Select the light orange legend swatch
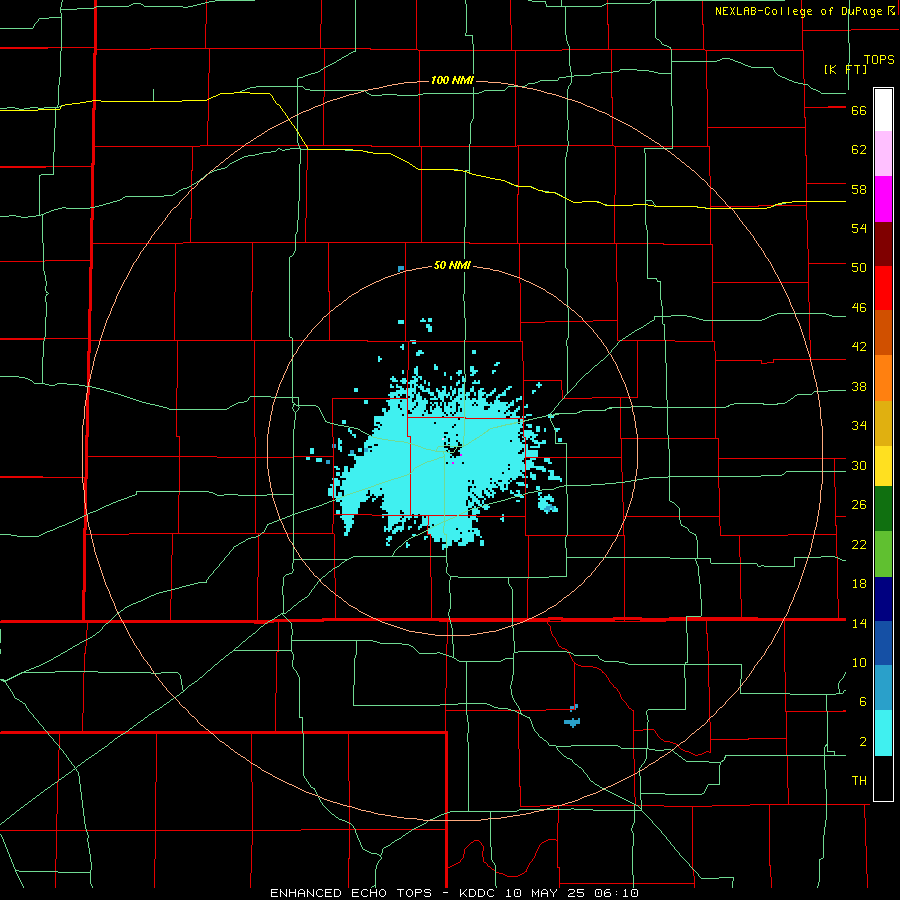The height and width of the screenshot is (900, 900). [x=883, y=378]
